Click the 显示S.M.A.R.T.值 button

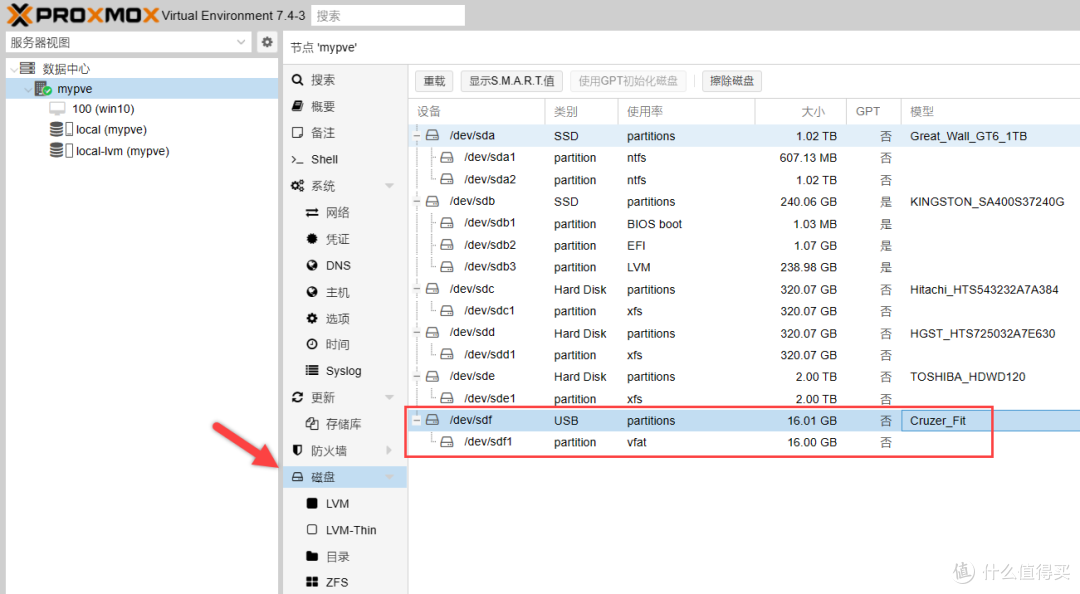coord(511,81)
